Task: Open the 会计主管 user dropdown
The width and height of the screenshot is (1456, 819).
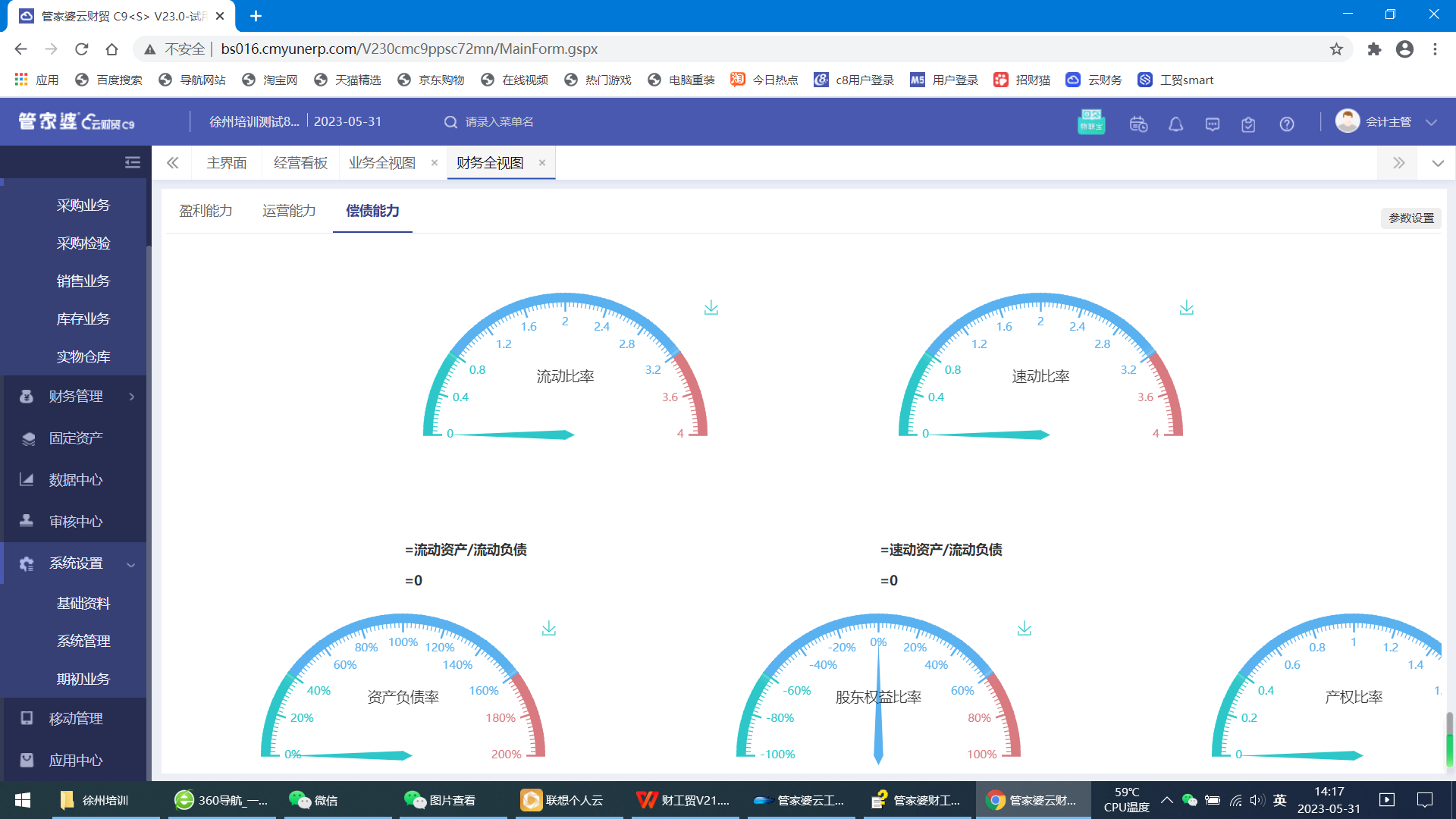Action: point(1387,122)
